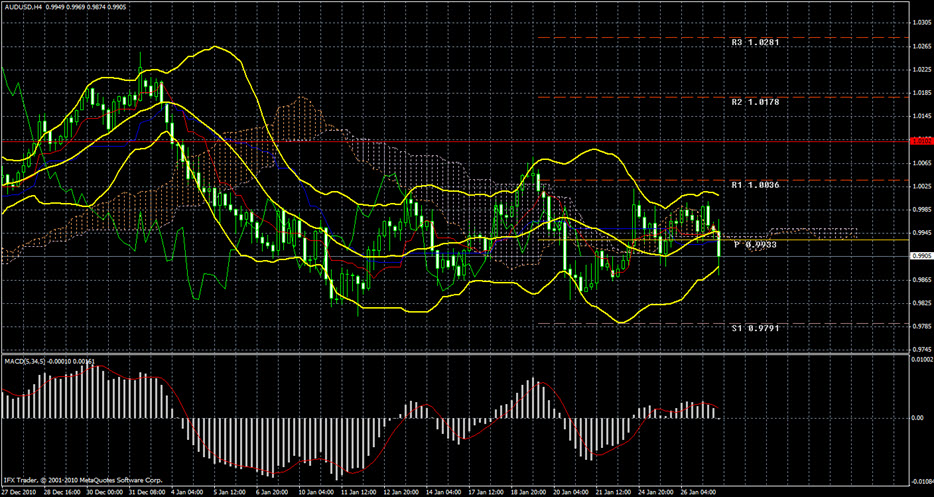The height and width of the screenshot is (497, 934).
Task: Select the P 0.9933 pivot label
Action: point(755,245)
